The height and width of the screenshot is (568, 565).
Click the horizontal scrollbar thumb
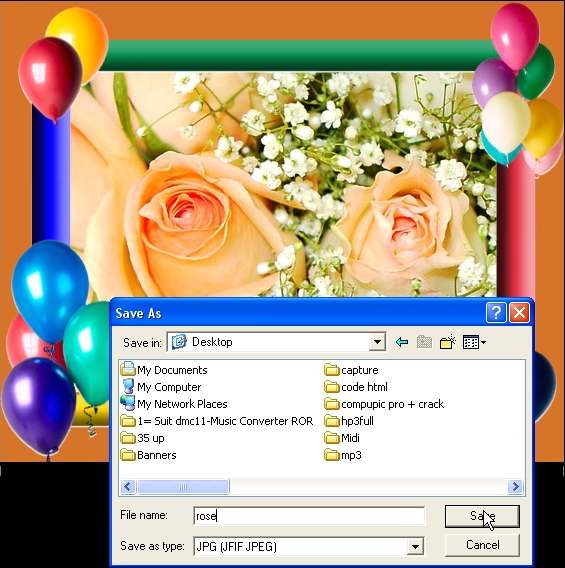[x=183, y=486]
